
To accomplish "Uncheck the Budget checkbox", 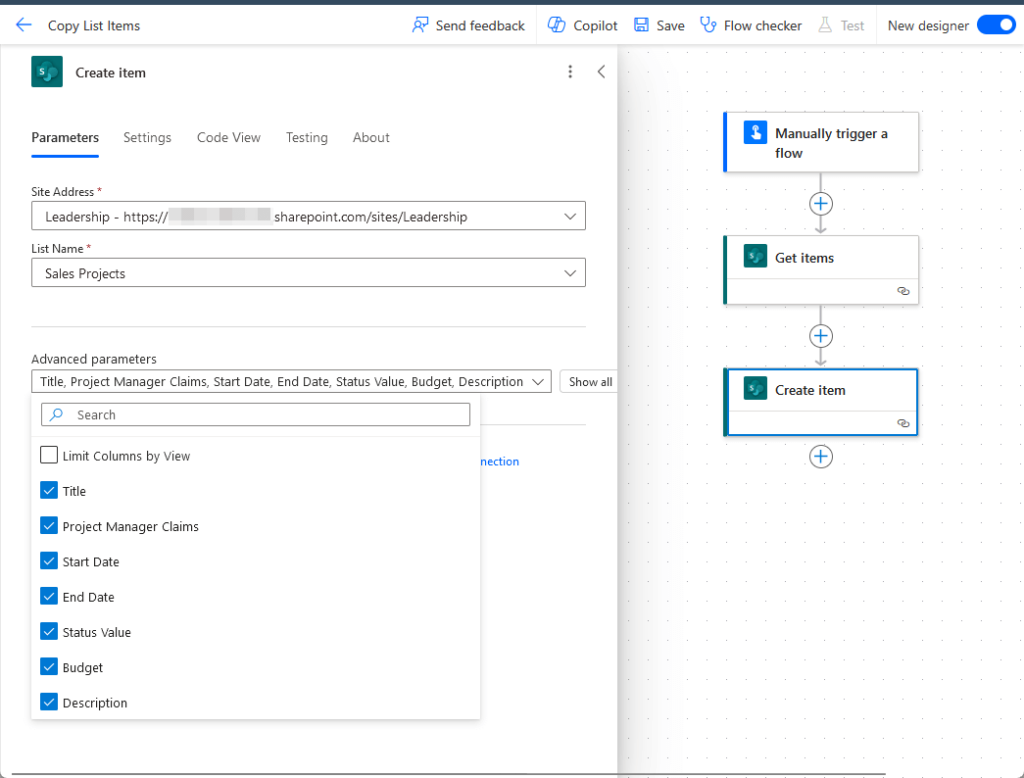I will (49, 667).
